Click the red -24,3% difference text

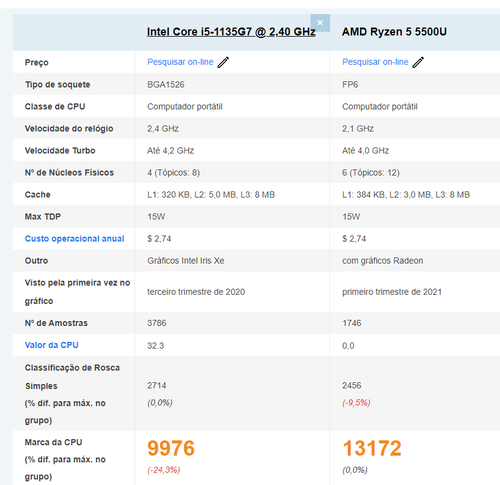164,470
